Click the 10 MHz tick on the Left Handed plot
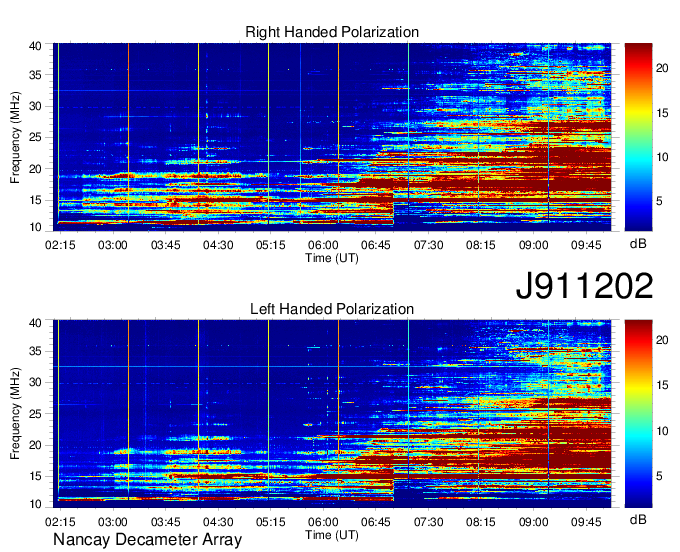The height and width of the screenshot is (552, 680). coord(35,504)
